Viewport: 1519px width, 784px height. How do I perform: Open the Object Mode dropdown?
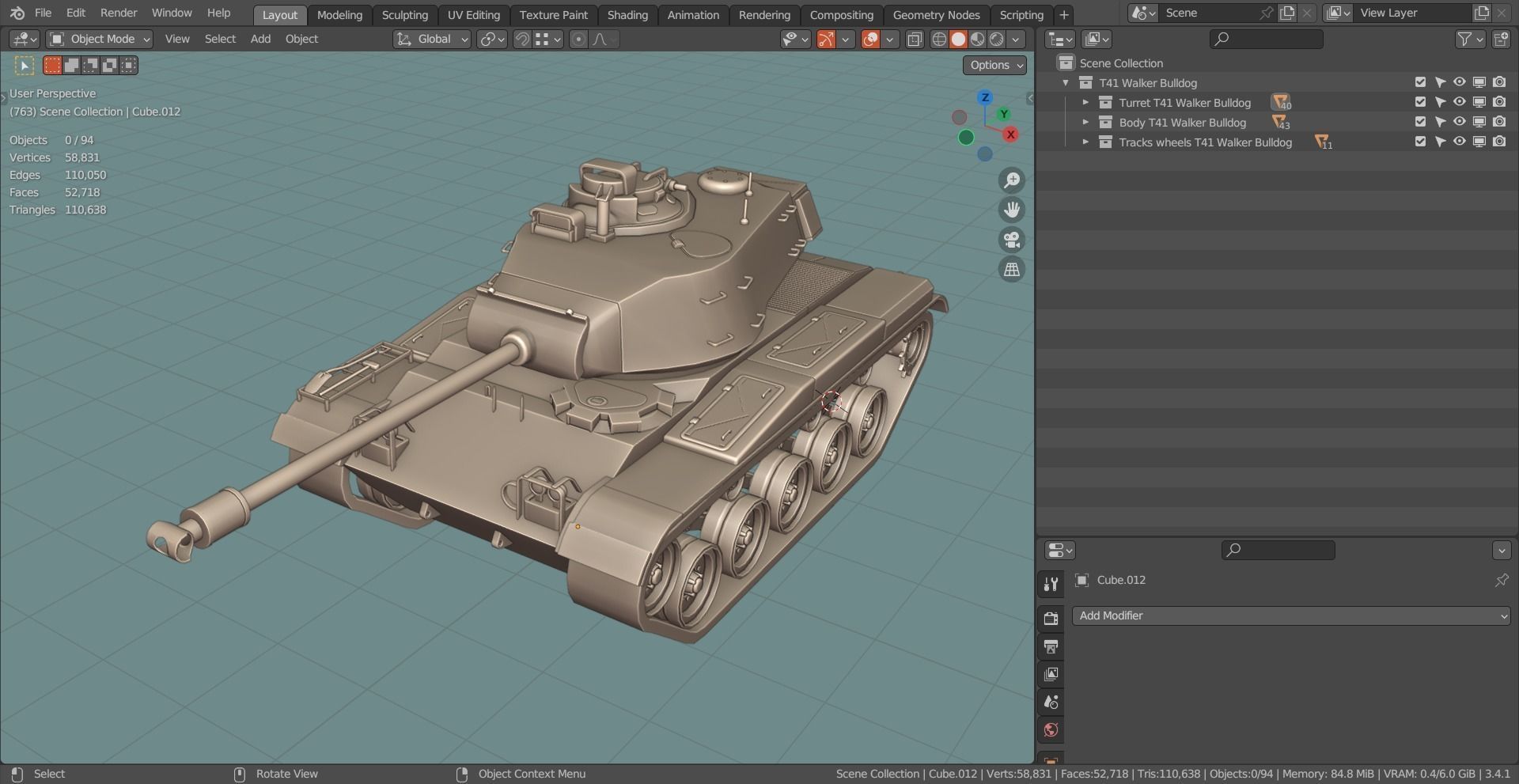(99, 39)
